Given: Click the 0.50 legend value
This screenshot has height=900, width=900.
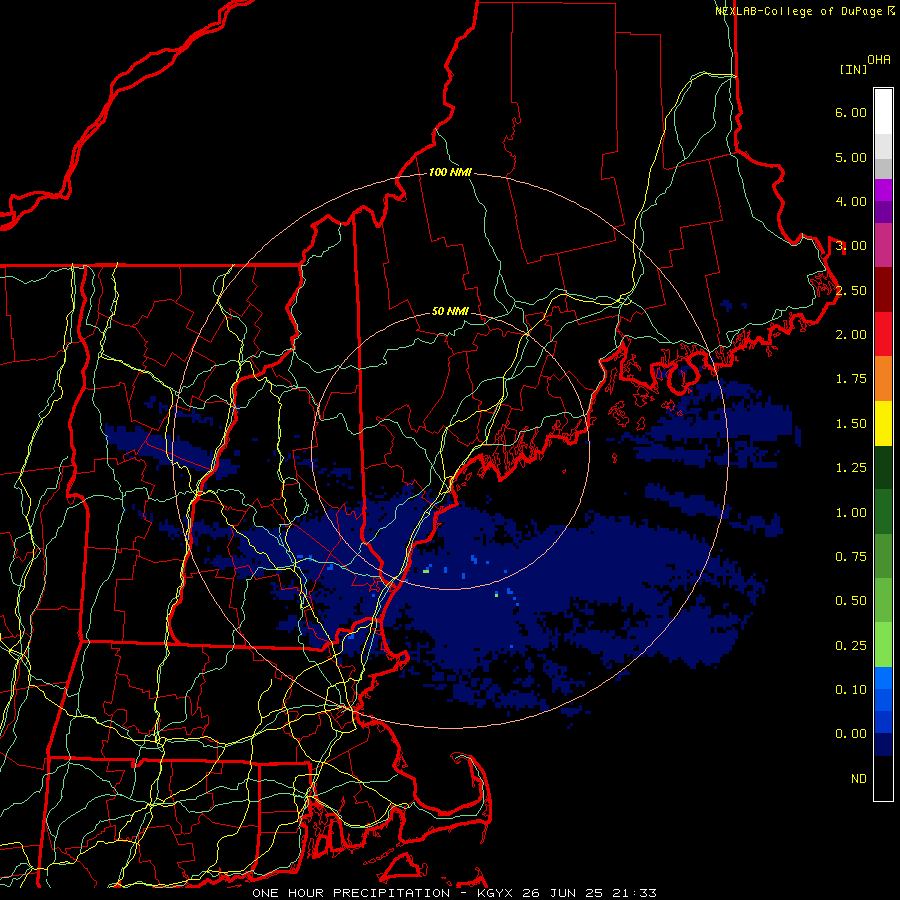Looking at the screenshot, I should pyautogui.click(x=851, y=601).
